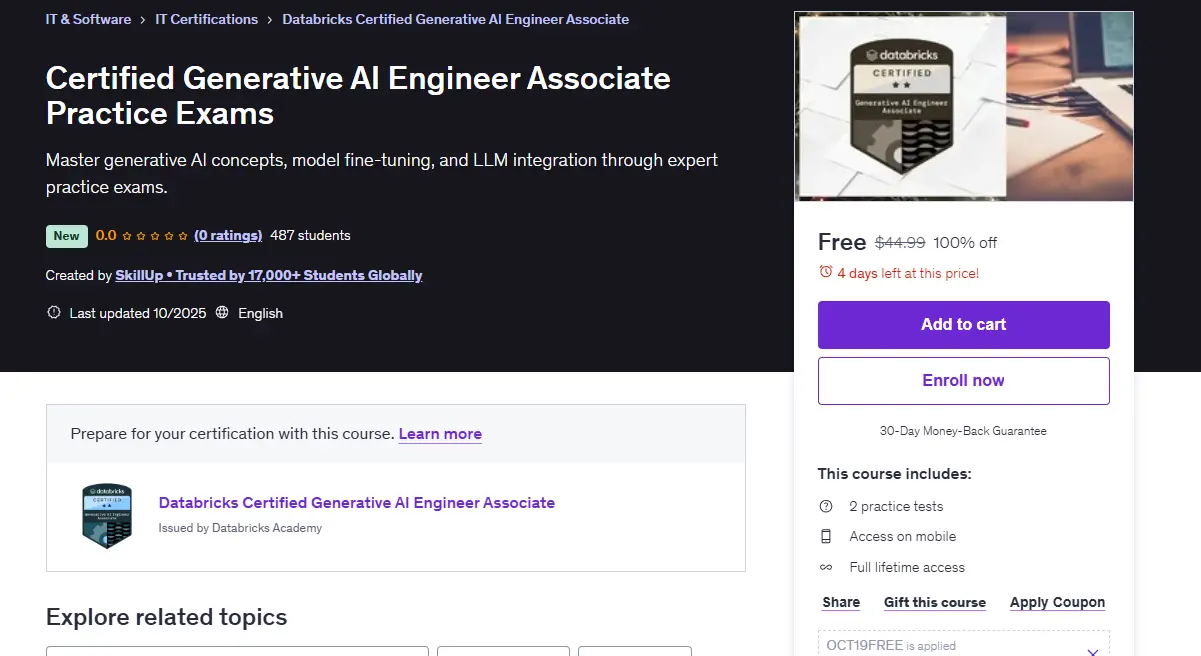Click Apply Coupon
This screenshot has width=1201, height=656.
point(1057,602)
